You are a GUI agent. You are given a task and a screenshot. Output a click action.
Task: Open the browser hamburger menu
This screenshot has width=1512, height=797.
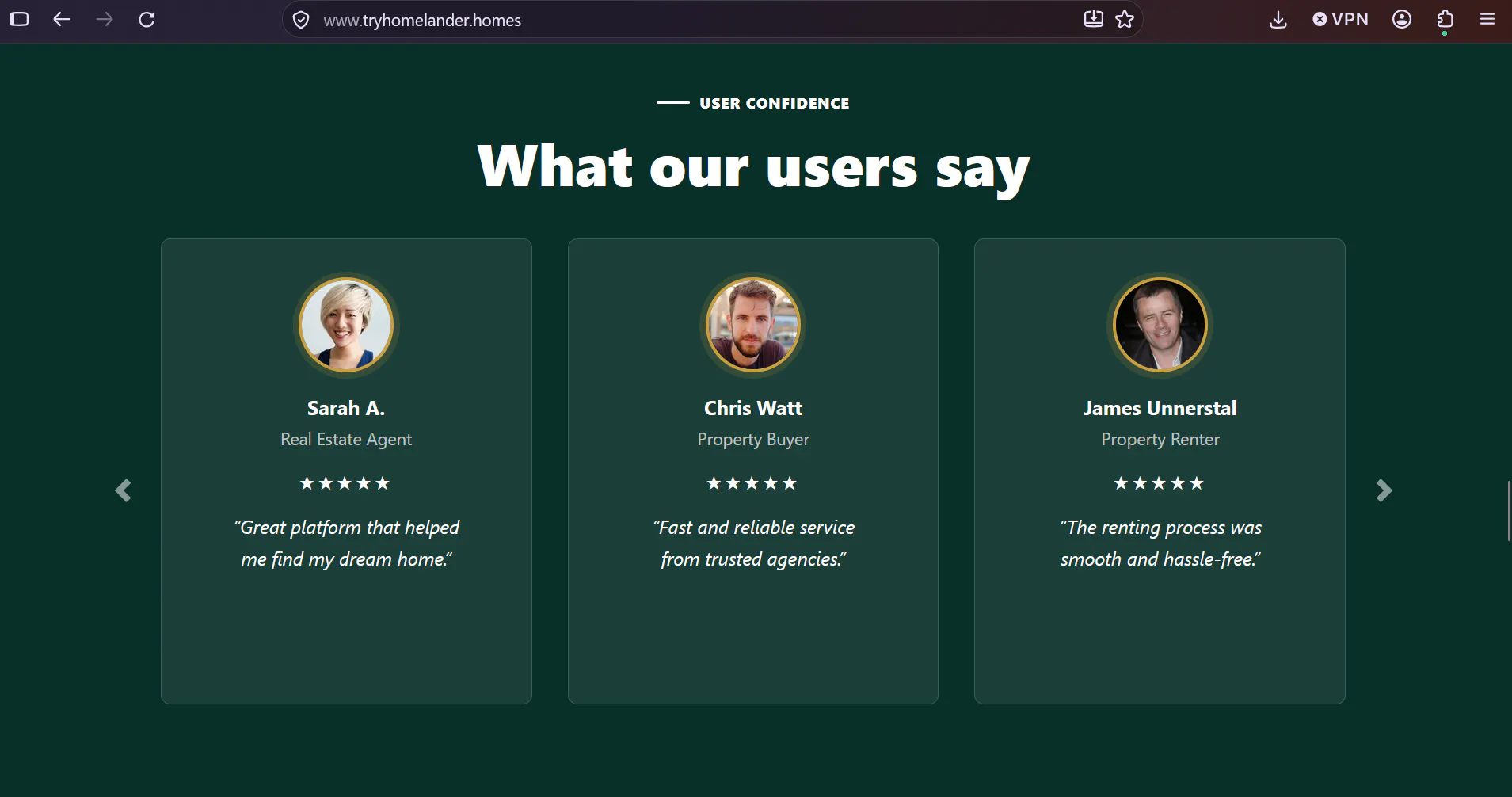click(x=1487, y=20)
